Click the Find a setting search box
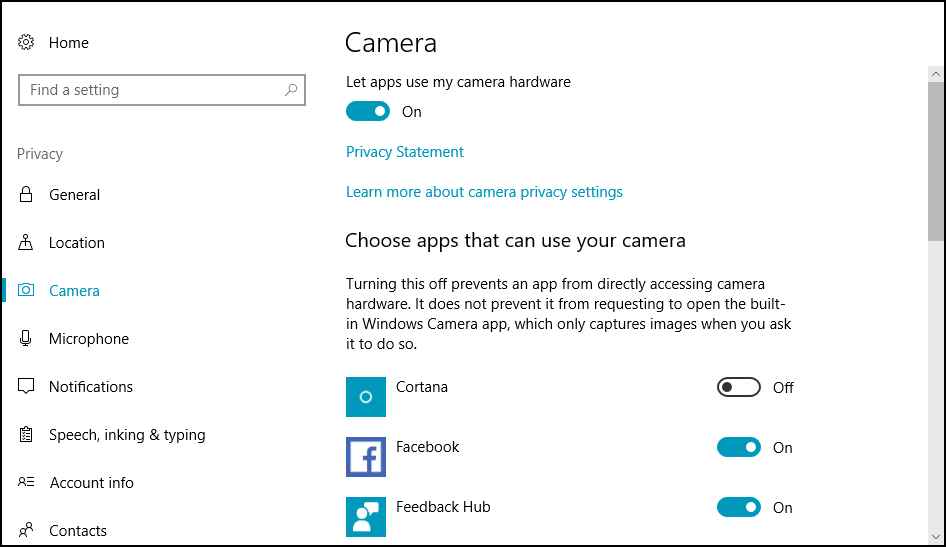This screenshot has width=946, height=547. 150,90
